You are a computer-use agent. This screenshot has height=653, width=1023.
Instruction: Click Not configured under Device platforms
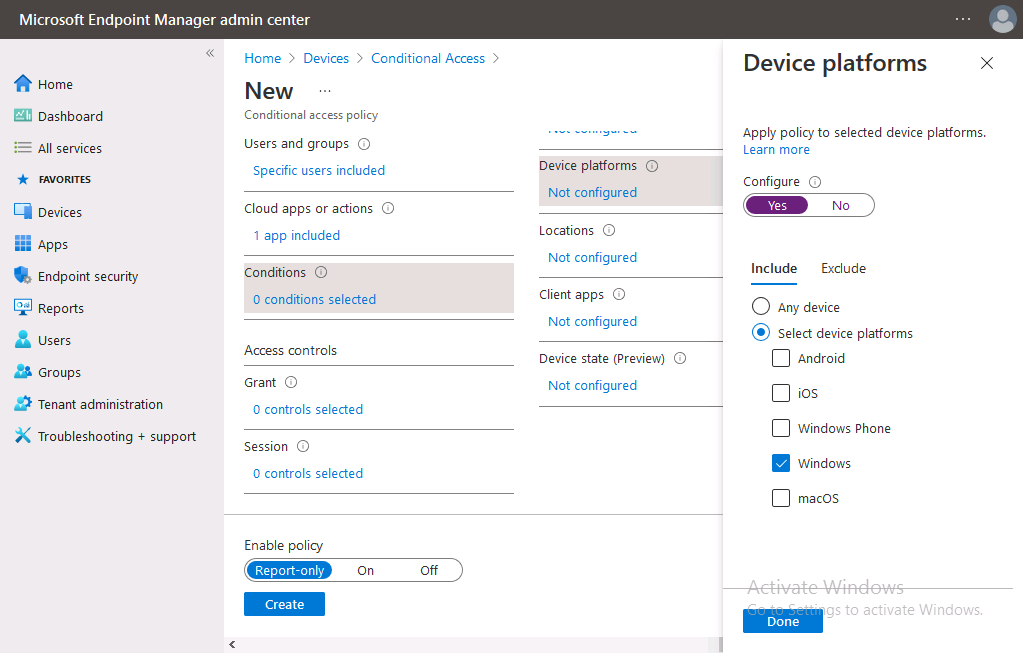click(x=592, y=192)
